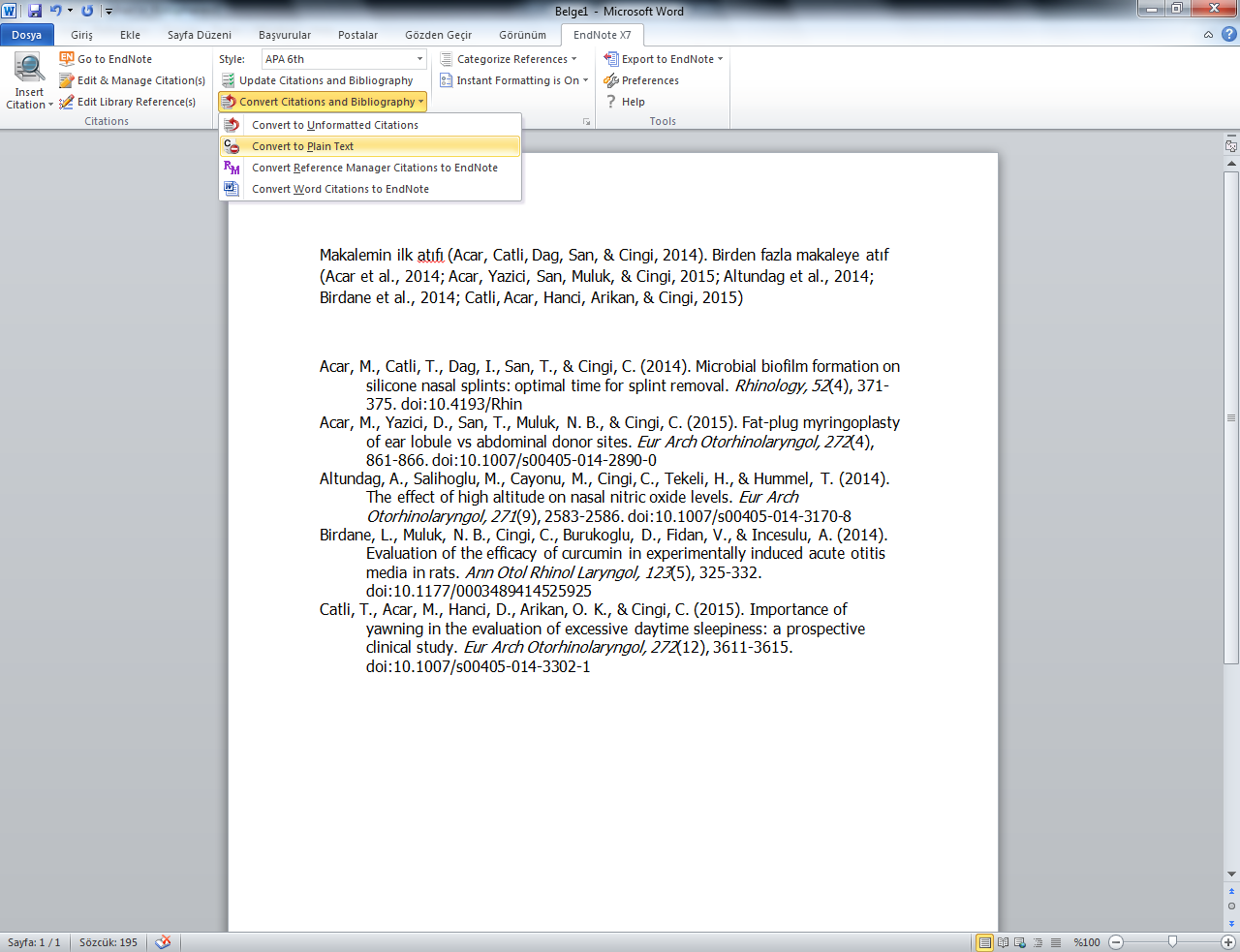Open Customize Quick Access Toolbar arrow
The image size is (1240, 952).
pos(108,12)
